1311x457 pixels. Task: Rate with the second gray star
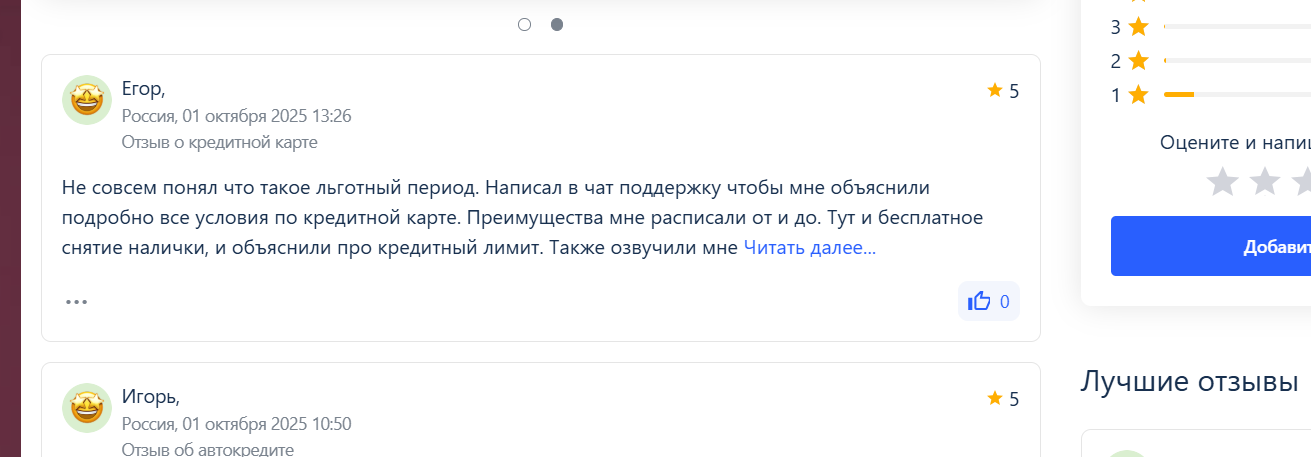coord(1265,181)
